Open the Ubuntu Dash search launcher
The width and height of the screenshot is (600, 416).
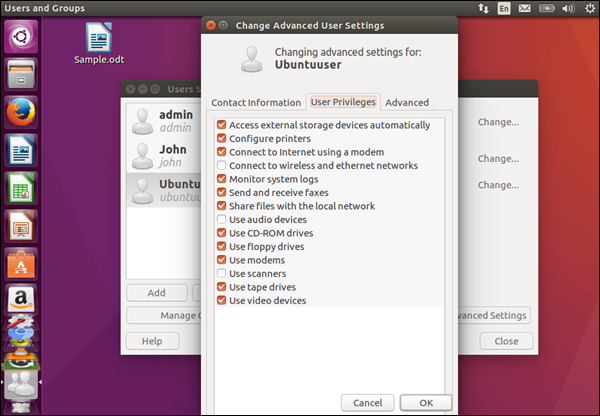[x=21, y=37]
